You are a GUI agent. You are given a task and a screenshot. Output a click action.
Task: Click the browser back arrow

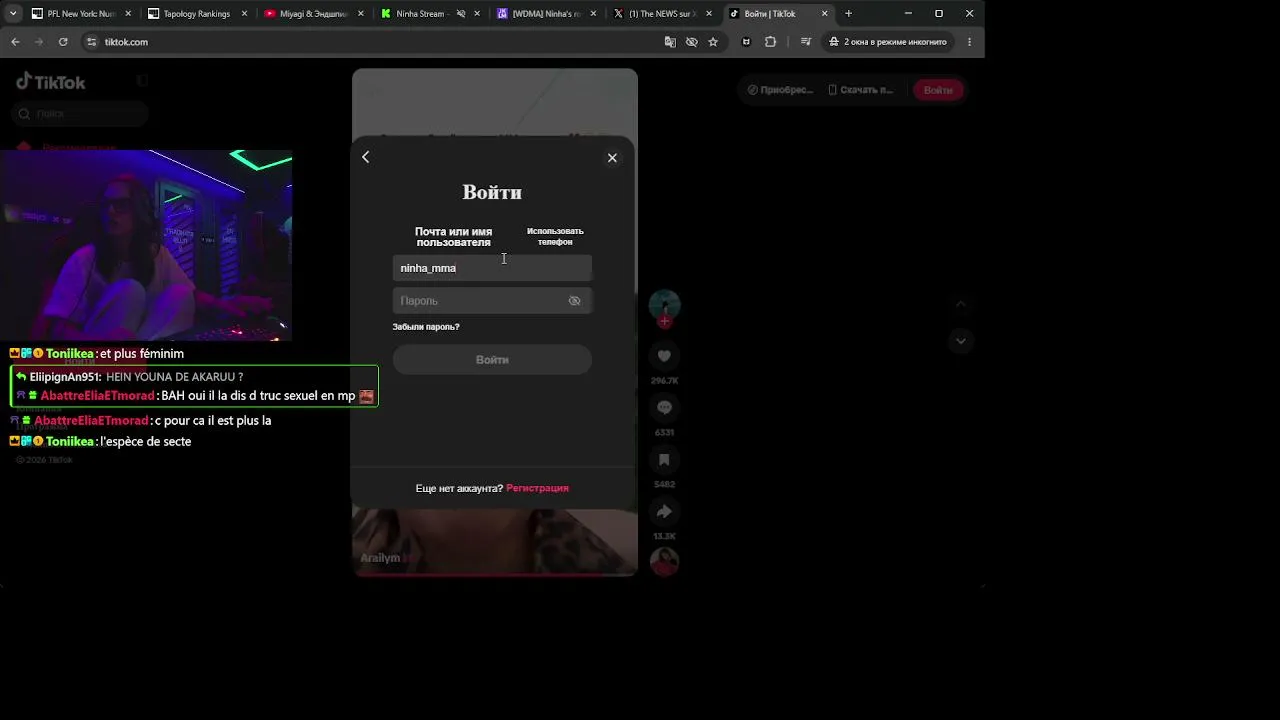[x=15, y=42]
